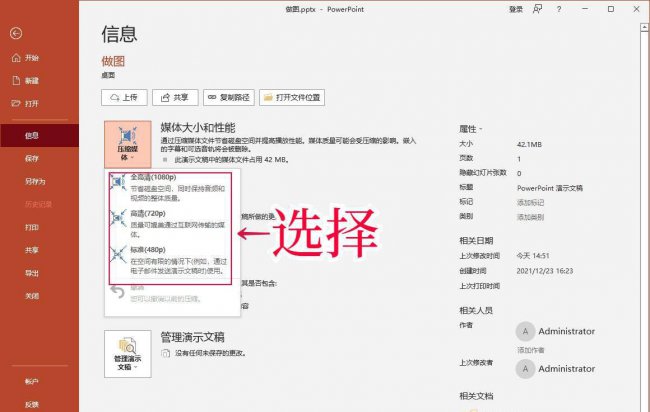Click the 添加类别 field
Image resolution: width=650 pixels, height=412 pixels.
(530, 217)
